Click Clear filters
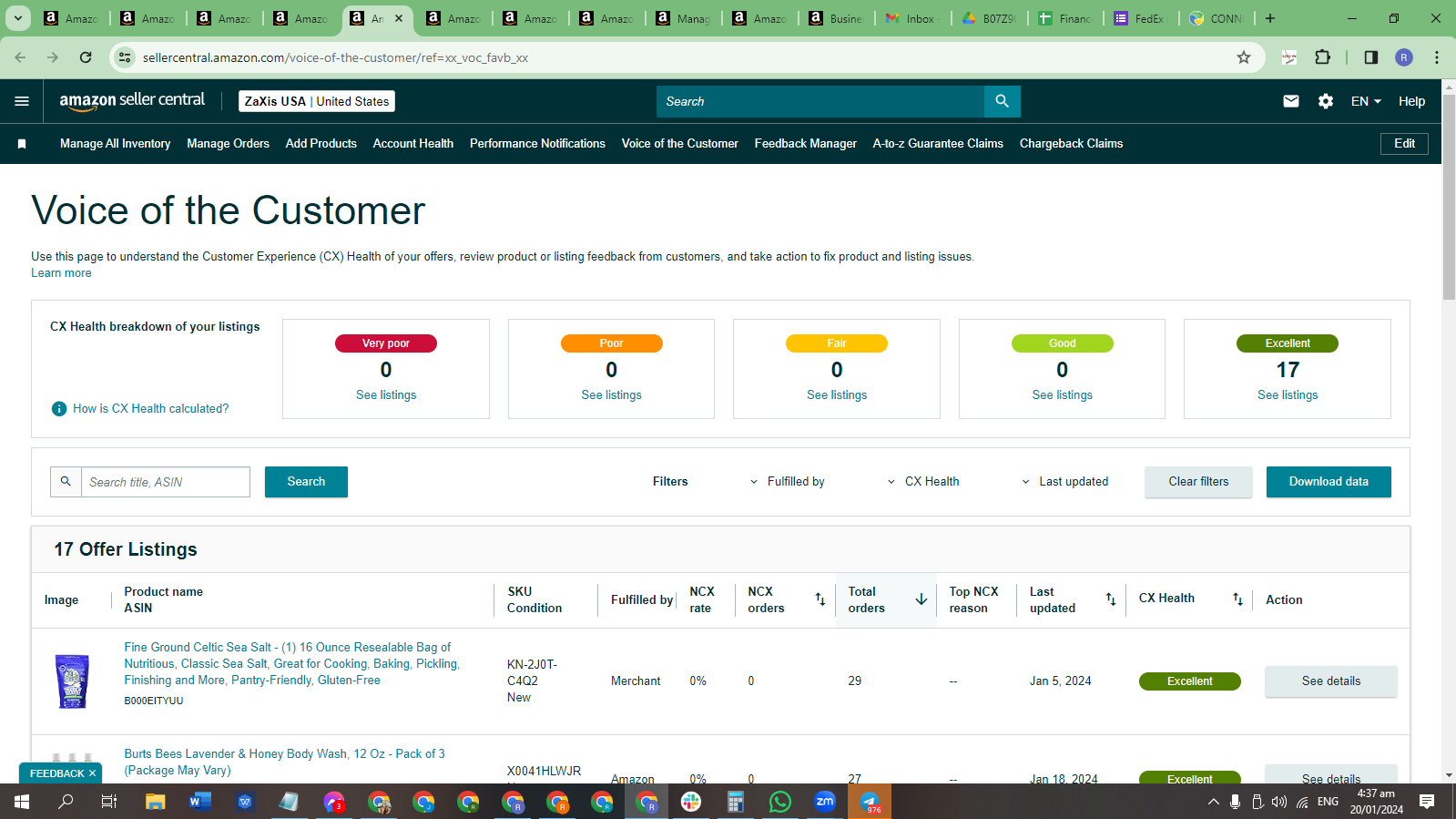This screenshot has height=819, width=1456. tap(1198, 482)
